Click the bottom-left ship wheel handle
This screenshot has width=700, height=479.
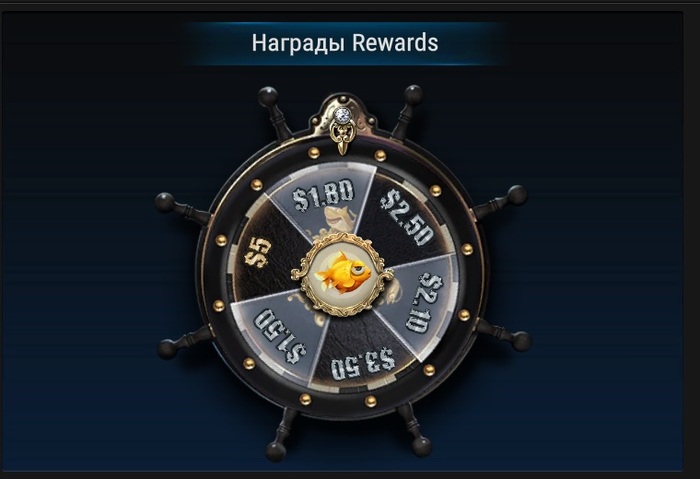tap(282, 433)
